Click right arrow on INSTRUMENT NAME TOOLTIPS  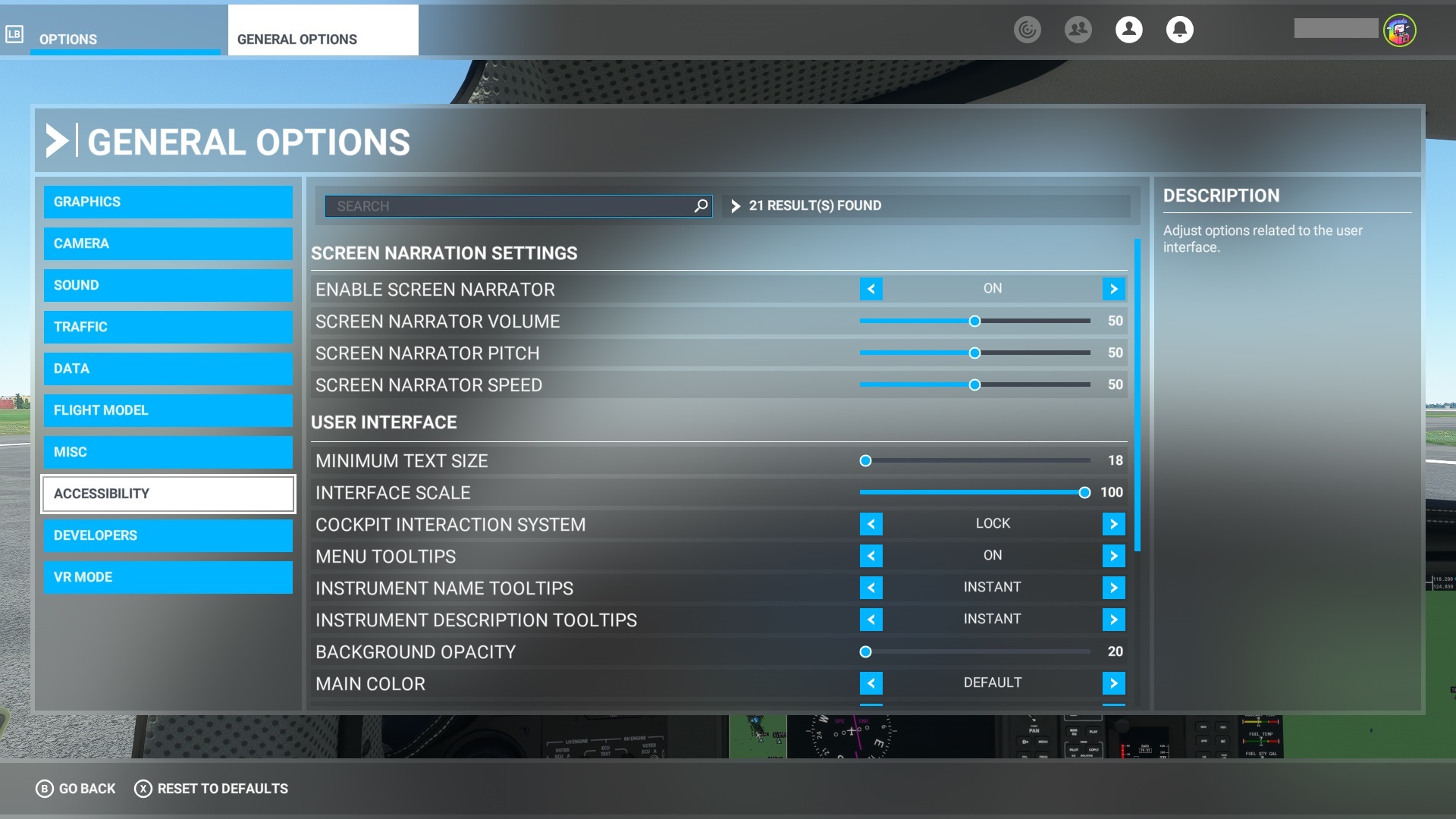point(1113,588)
